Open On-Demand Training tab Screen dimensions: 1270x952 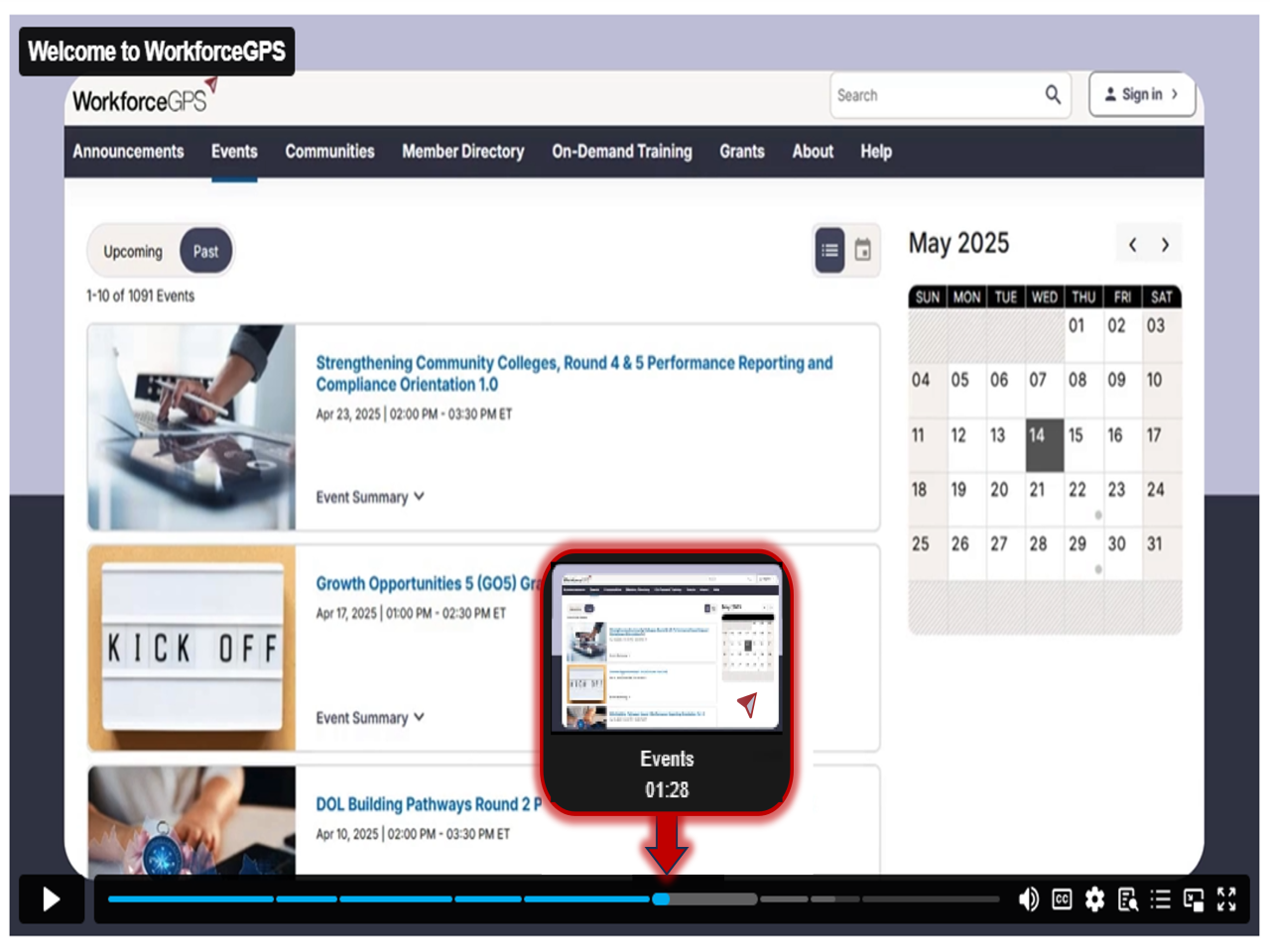pyautogui.click(x=621, y=152)
